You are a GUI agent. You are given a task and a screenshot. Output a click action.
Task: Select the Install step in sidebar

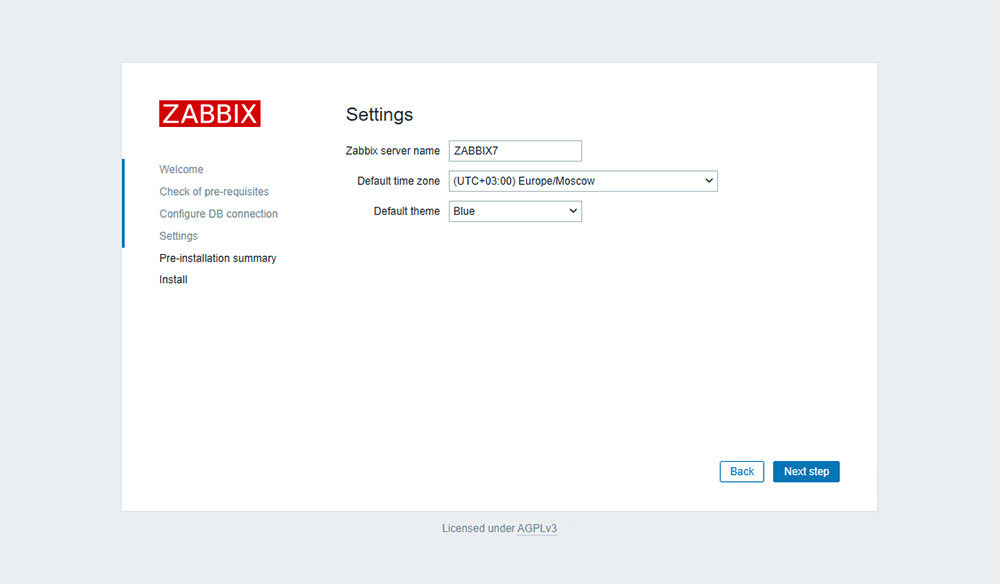[173, 280]
